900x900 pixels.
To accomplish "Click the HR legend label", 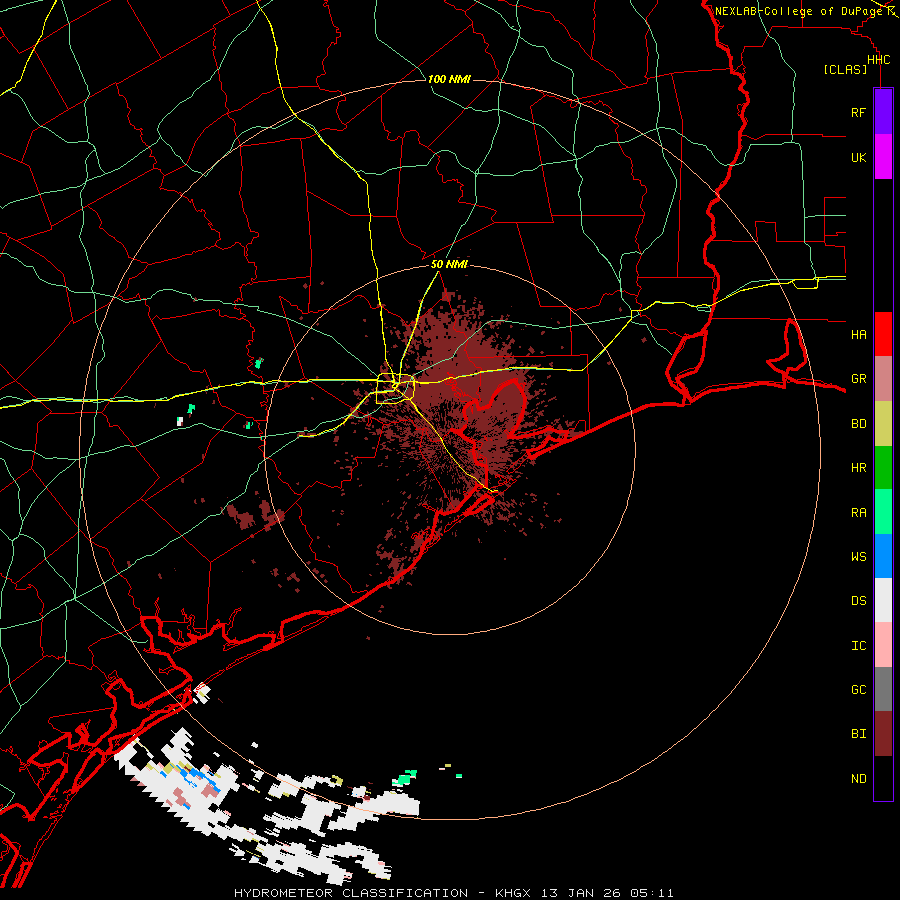I will click(x=858, y=468).
